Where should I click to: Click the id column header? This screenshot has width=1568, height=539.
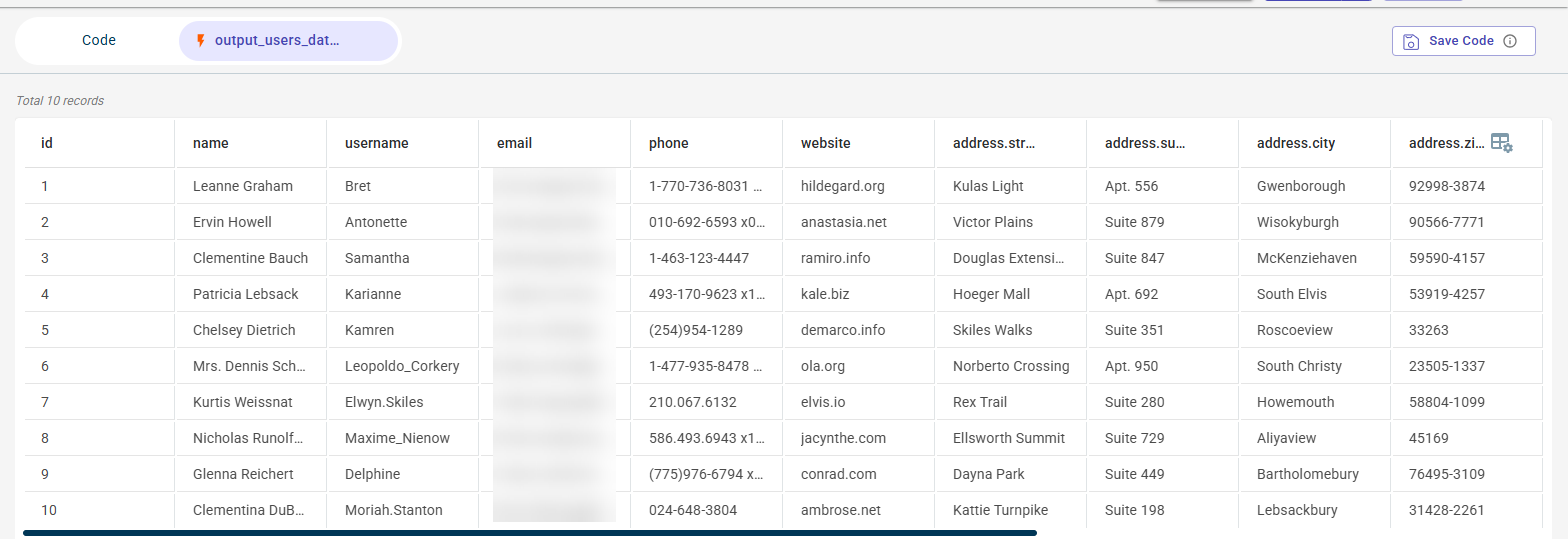[47, 143]
